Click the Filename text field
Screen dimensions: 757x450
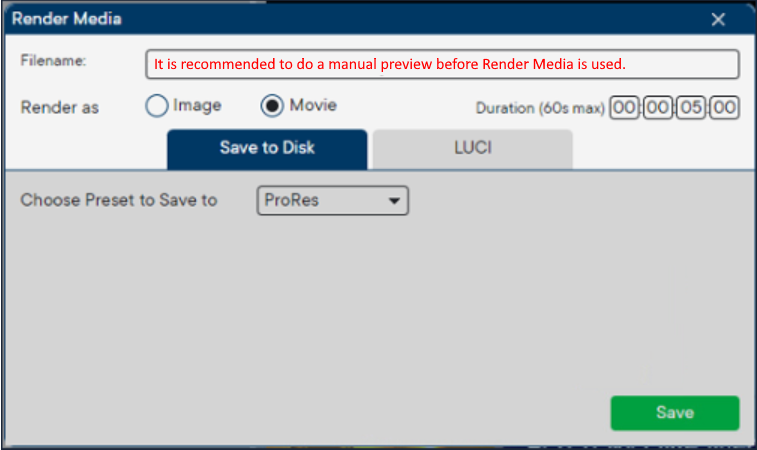[x=442, y=64]
